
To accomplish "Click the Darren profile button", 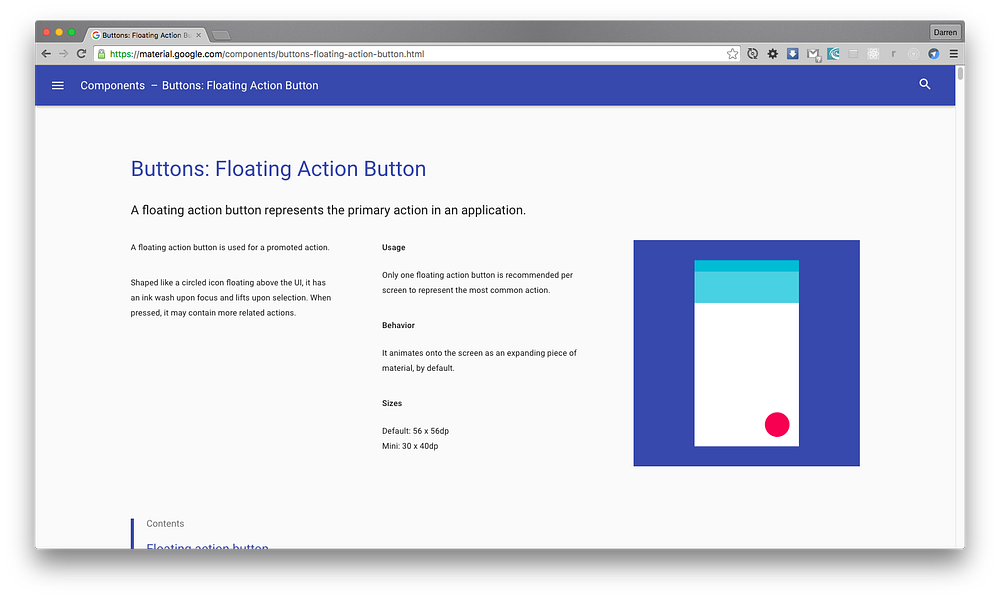I will pos(945,33).
